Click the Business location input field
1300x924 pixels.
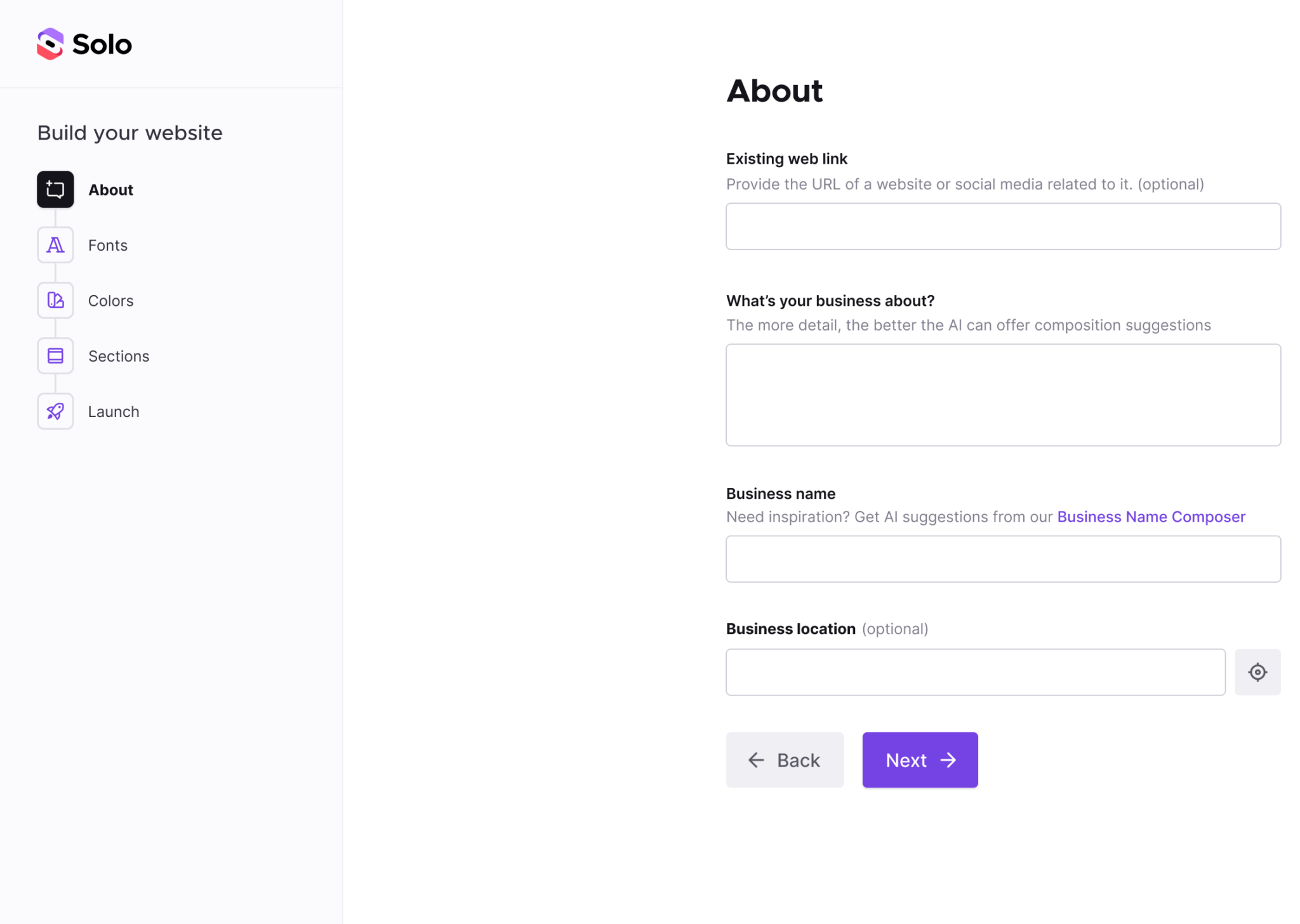point(975,672)
